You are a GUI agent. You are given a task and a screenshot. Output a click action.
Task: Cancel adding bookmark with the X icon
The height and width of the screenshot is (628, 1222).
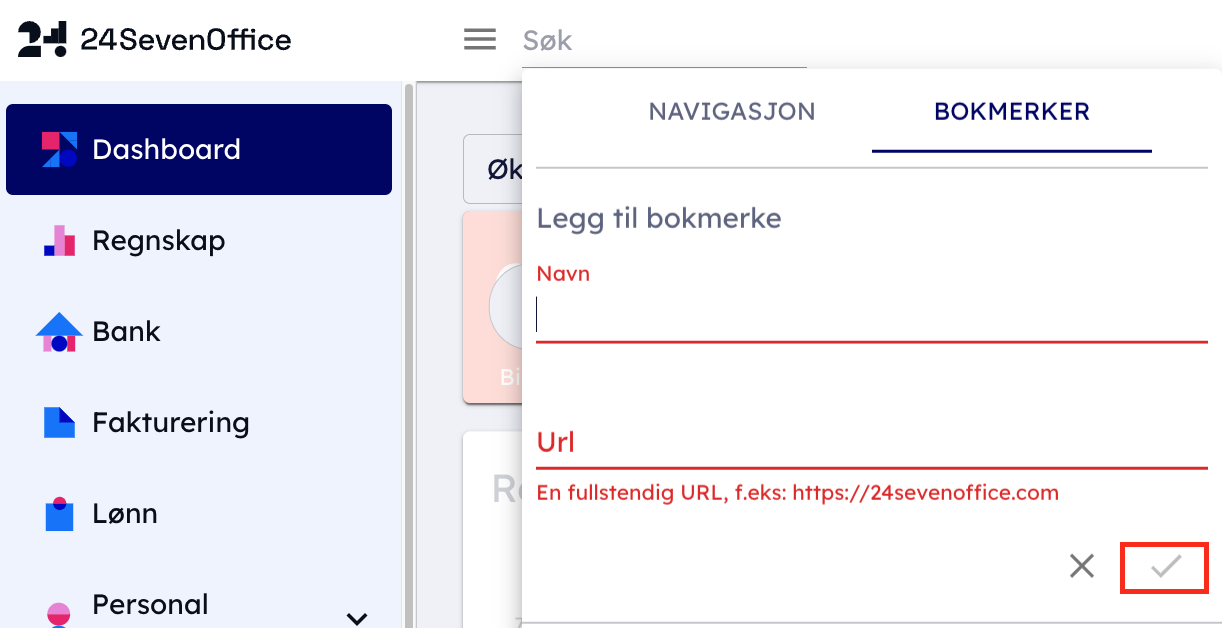1082,567
